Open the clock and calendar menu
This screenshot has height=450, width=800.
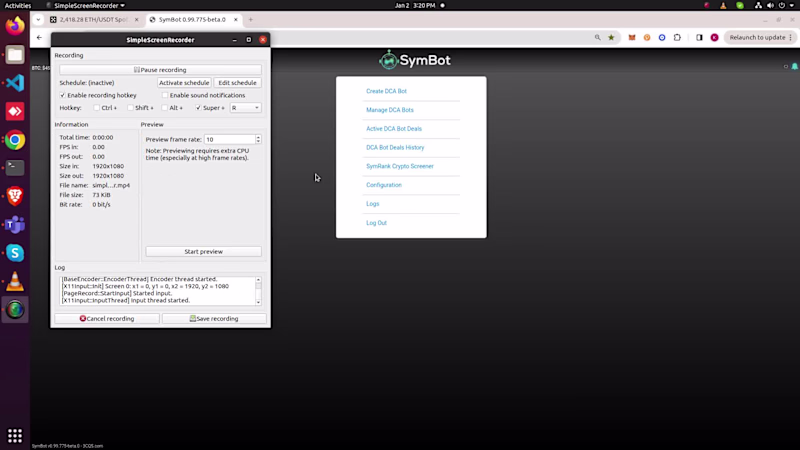[x=415, y=6]
